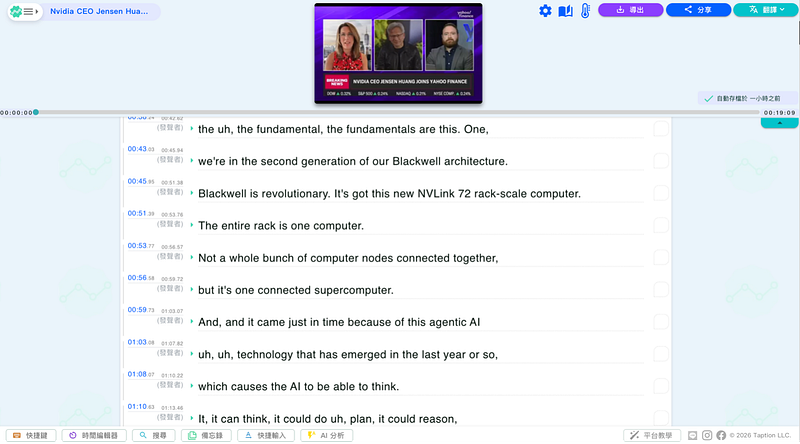Open 時間編輯器 time editor
The height and width of the screenshot is (444, 800).
[94, 435]
